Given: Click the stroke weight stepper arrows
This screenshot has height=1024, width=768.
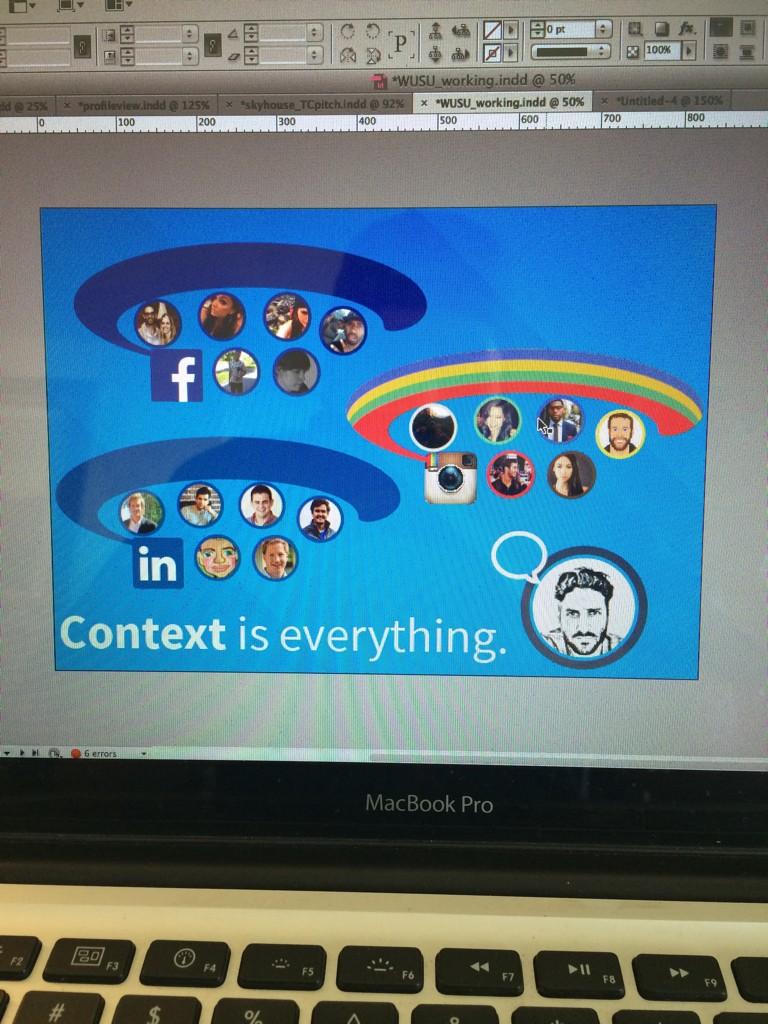Looking at the screenshot, I should (538, 29).
